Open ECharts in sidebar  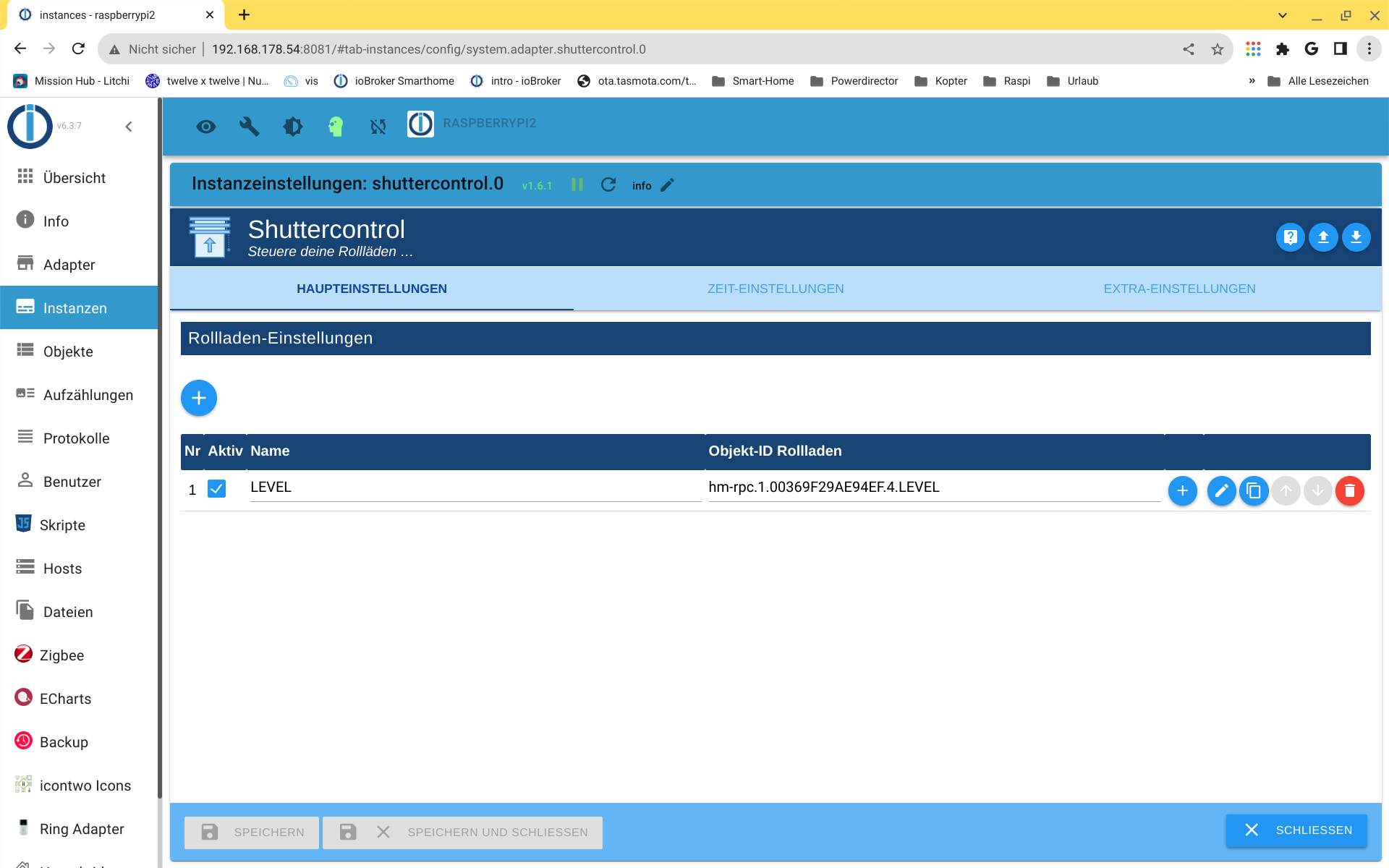[79, 699]
